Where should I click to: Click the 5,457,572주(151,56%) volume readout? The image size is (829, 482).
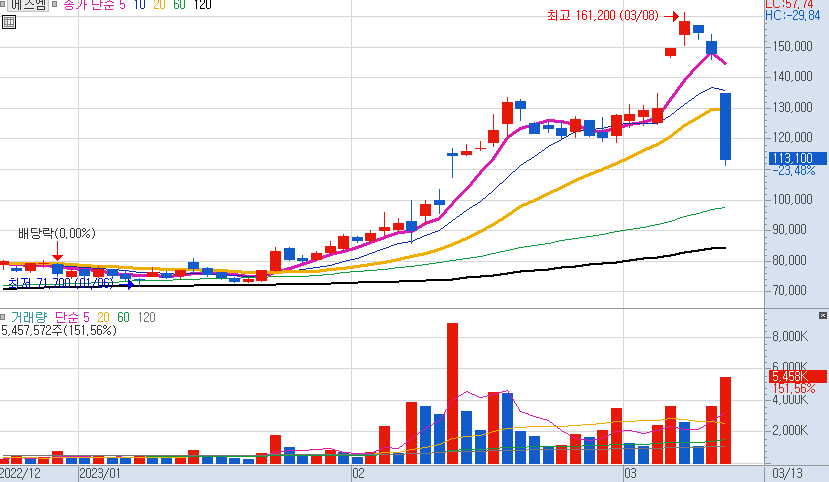click(x=59, y=330)
